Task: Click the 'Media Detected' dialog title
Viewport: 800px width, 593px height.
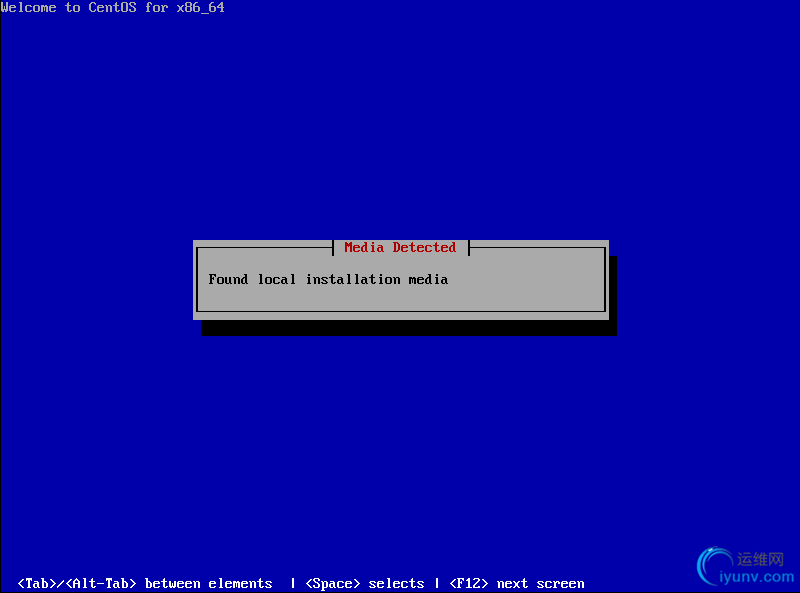Action: [x=400, y=248]
